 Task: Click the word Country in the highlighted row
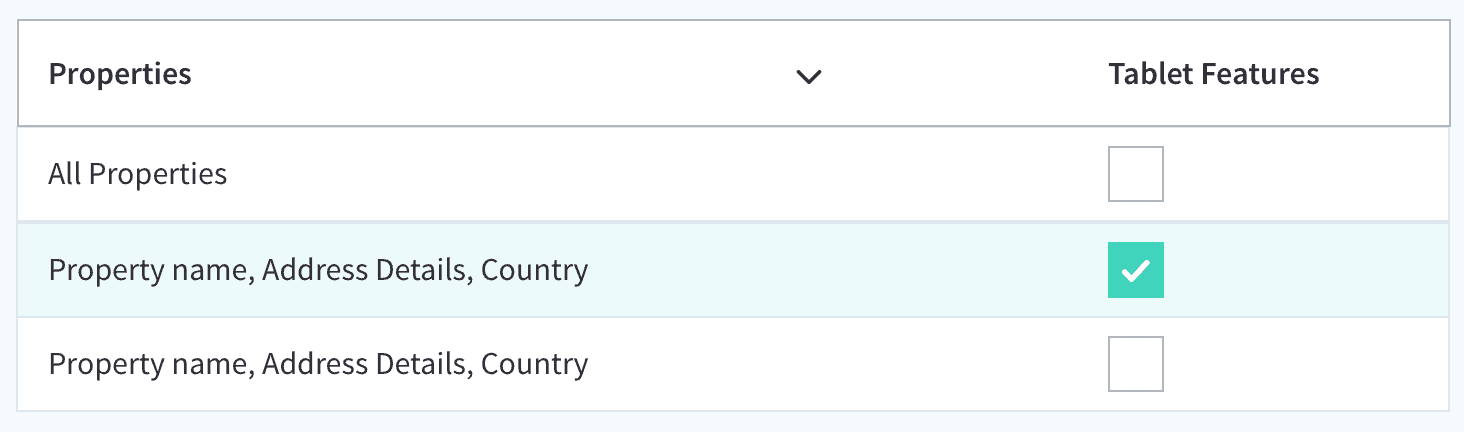tap(534, 270)
